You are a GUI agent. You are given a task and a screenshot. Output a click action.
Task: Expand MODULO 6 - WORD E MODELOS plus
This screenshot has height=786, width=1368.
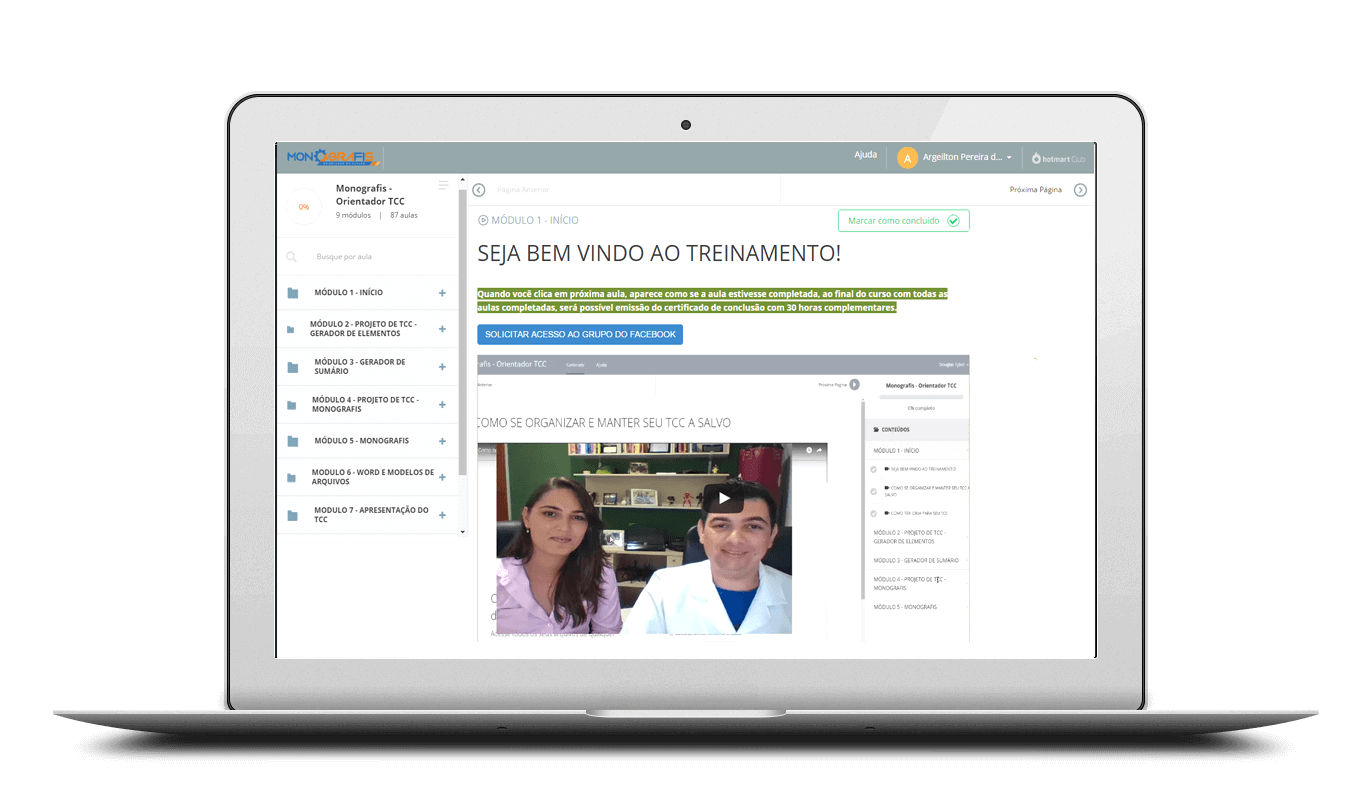click(442, 477)
